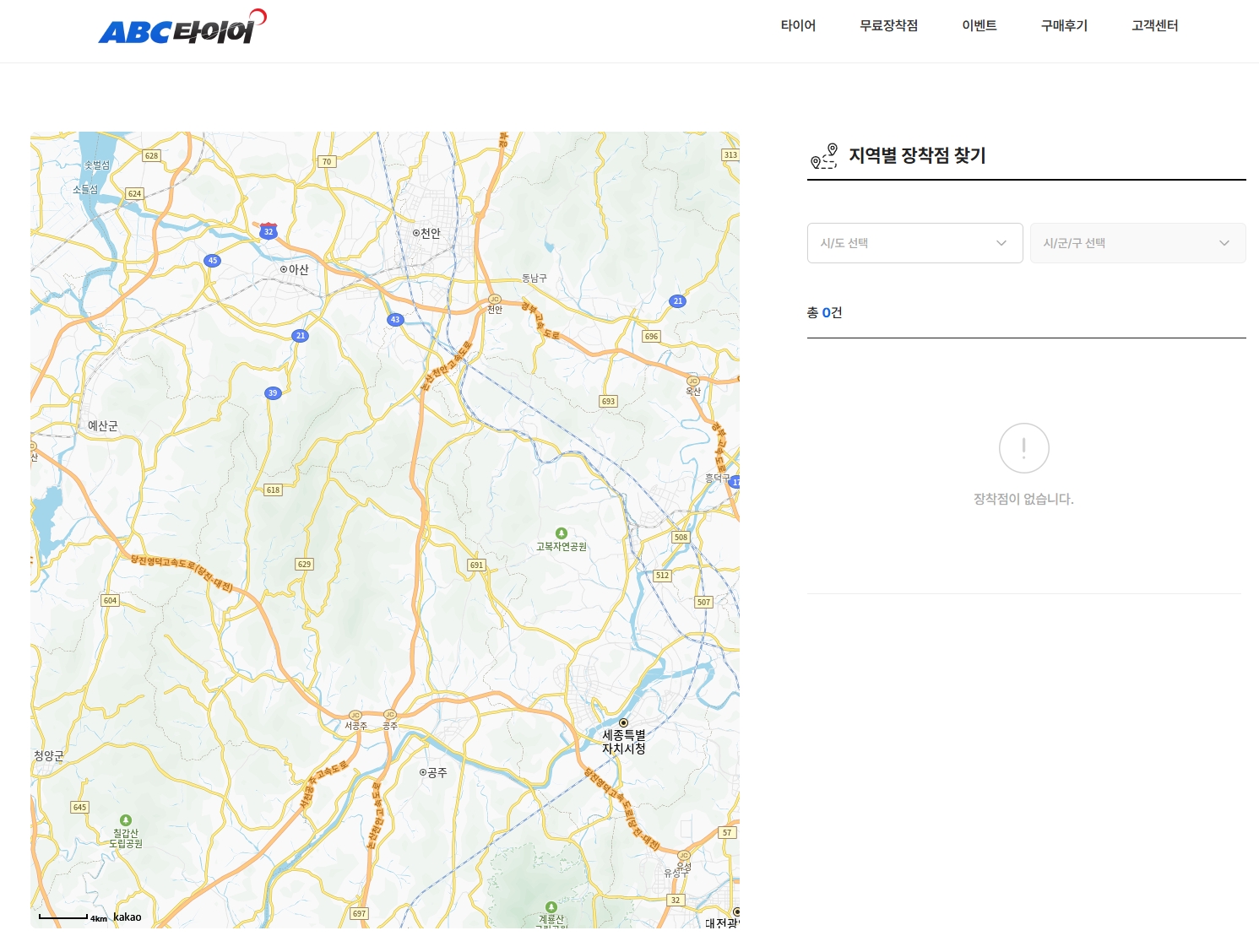Open the 시/군/구 선택 dropdown
The image size is (1259, 952).
coord(1137,243)
